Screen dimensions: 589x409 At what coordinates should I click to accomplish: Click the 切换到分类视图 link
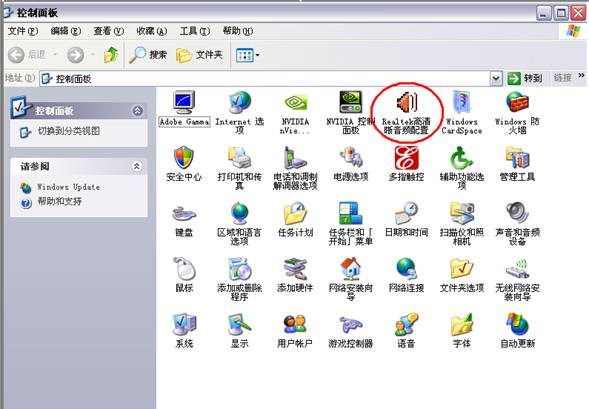pyautogui.click(x=69, y=131)
